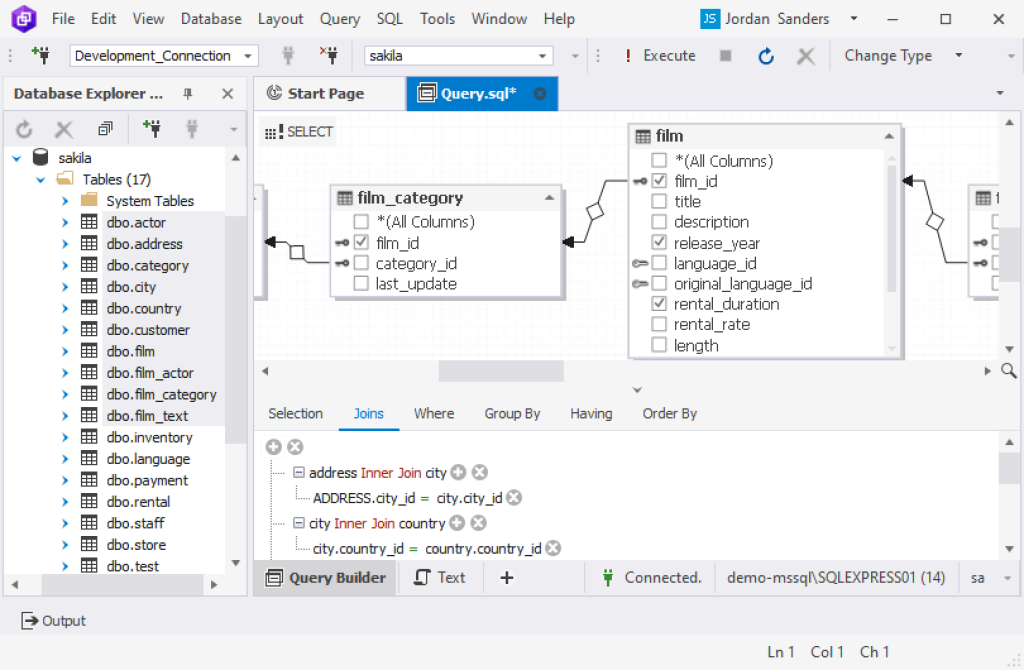
Task: Open the Output panel at the bottom
Action: point(52,620)
